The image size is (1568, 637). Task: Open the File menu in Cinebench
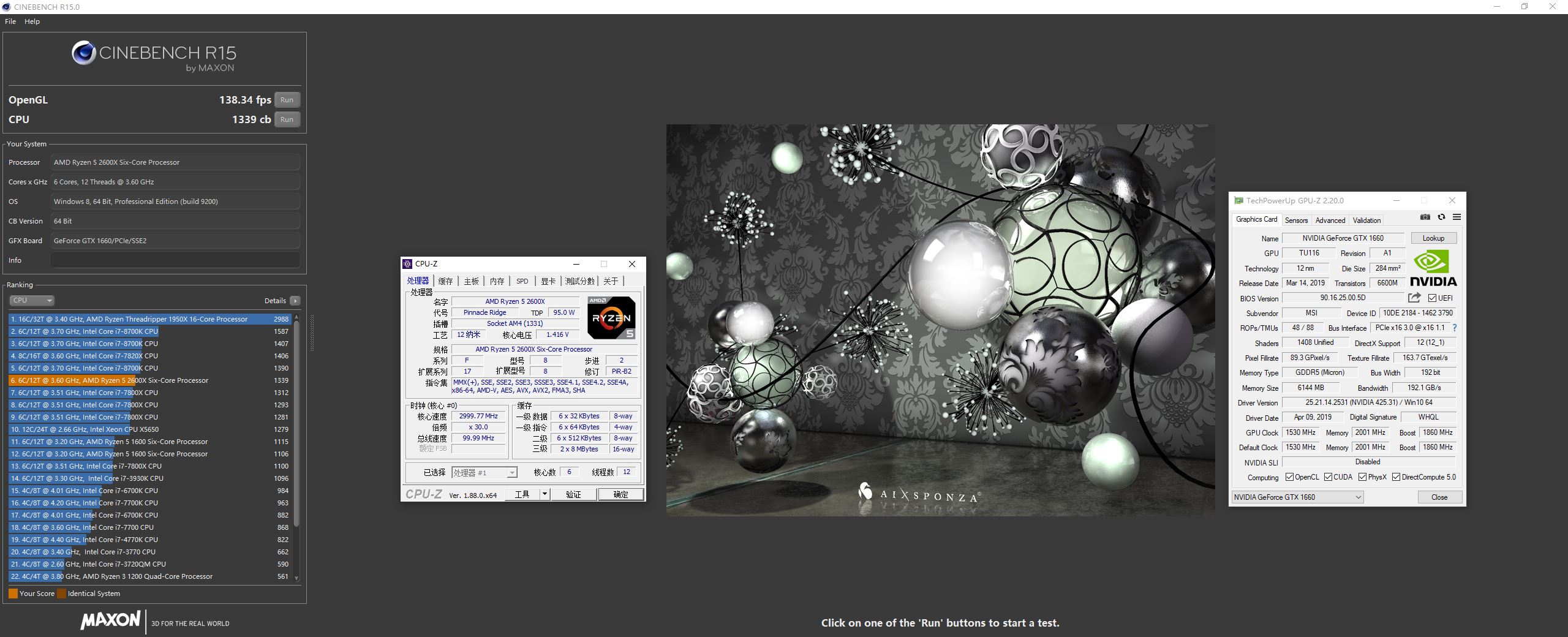10,21
